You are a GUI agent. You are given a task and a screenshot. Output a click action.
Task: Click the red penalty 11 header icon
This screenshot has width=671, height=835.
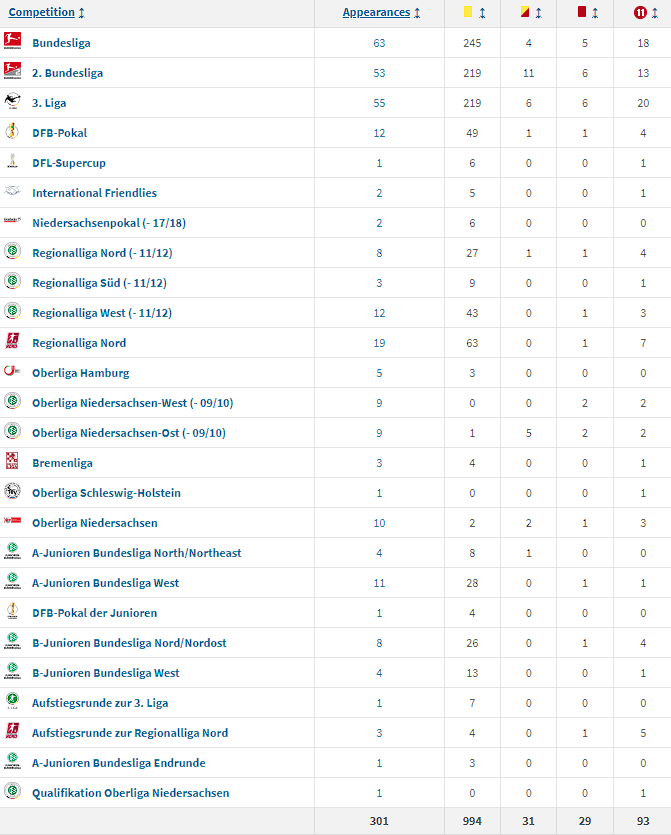click(640, 12)
